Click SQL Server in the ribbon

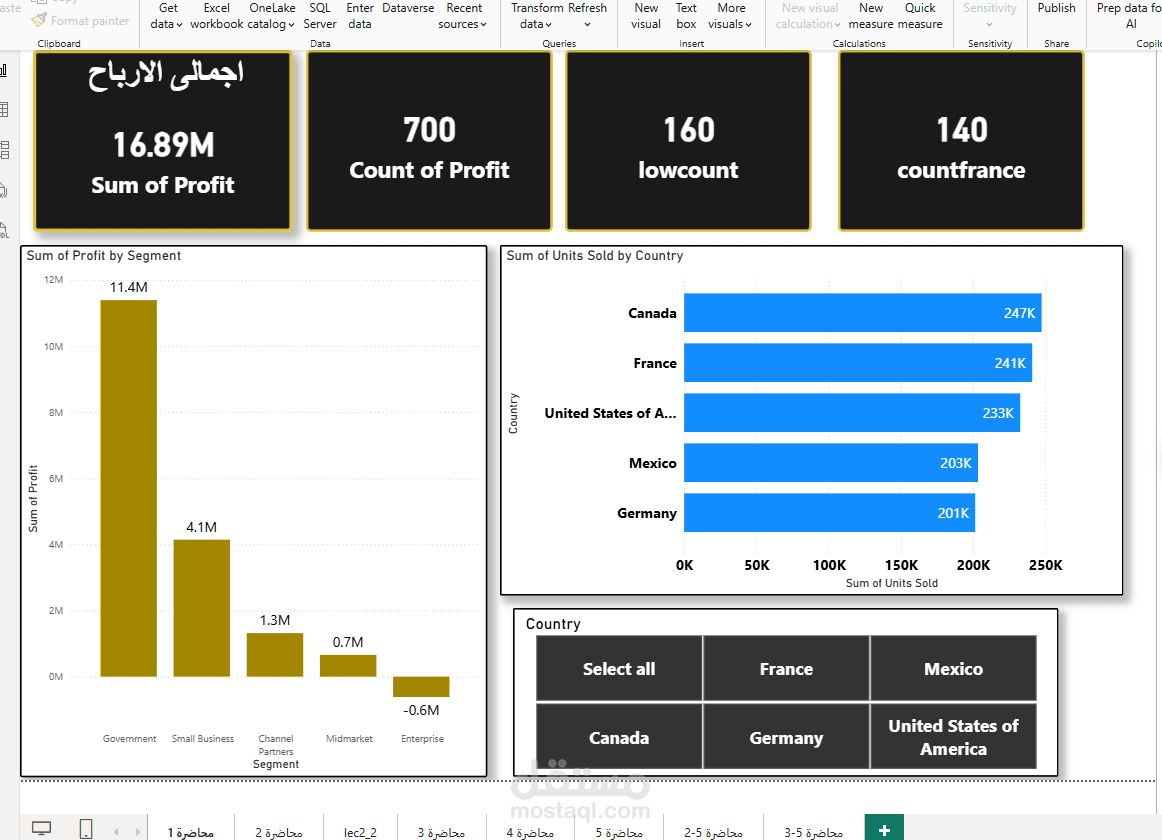319,16
